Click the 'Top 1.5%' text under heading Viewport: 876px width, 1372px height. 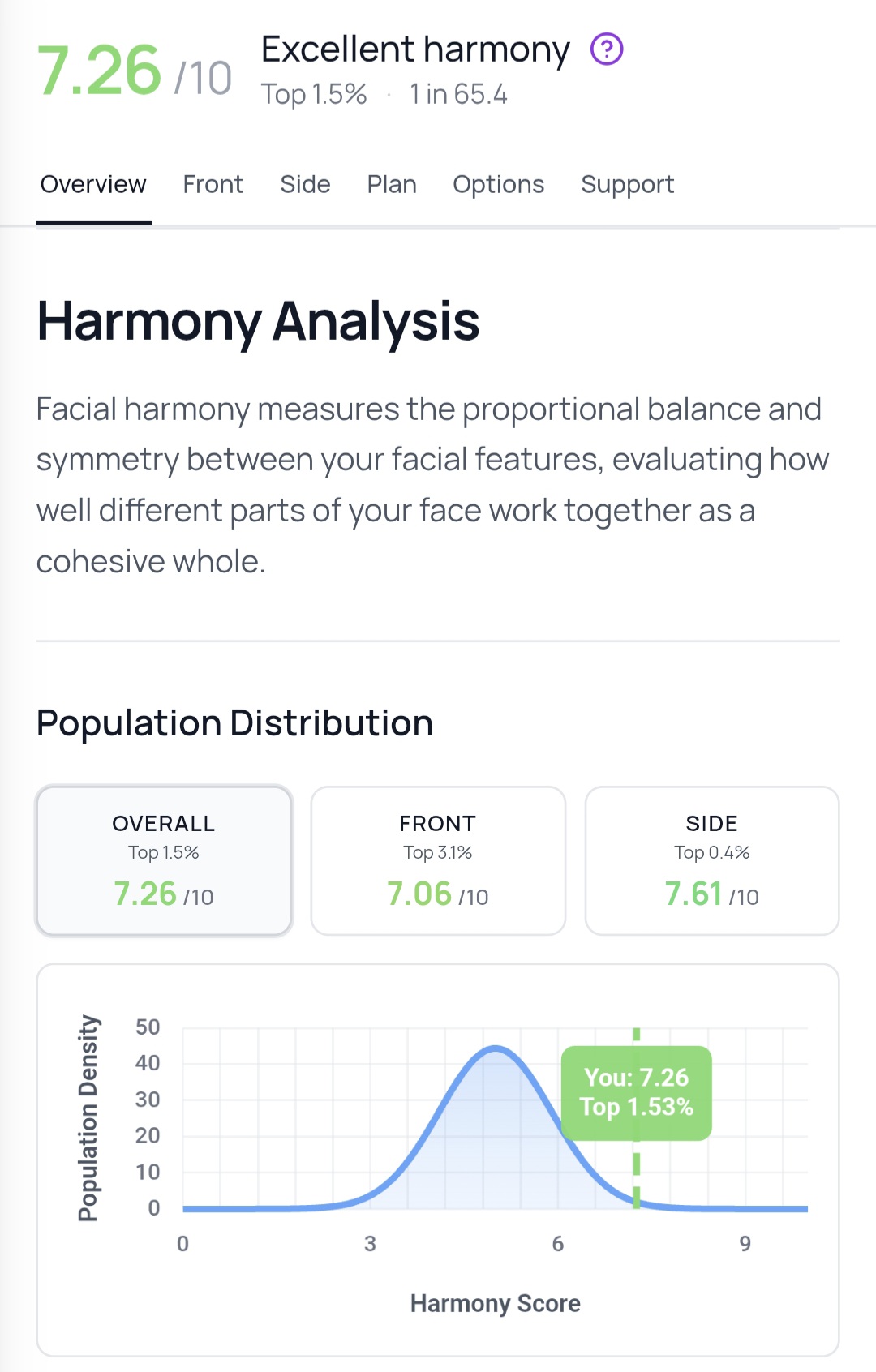click(x=314, y=95)
